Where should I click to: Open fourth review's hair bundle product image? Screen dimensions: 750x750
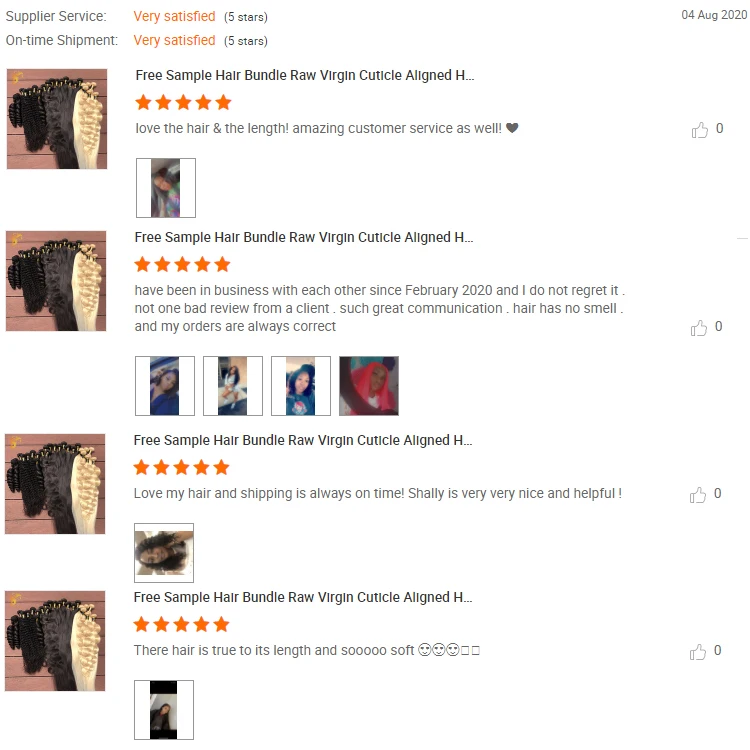point(55,640)
